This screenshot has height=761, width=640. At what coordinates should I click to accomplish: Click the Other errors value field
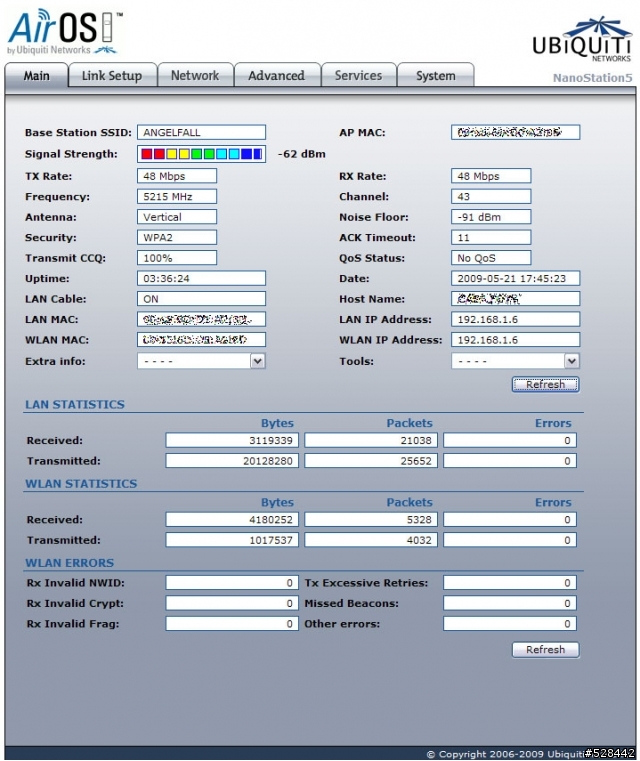pos(510,624)
